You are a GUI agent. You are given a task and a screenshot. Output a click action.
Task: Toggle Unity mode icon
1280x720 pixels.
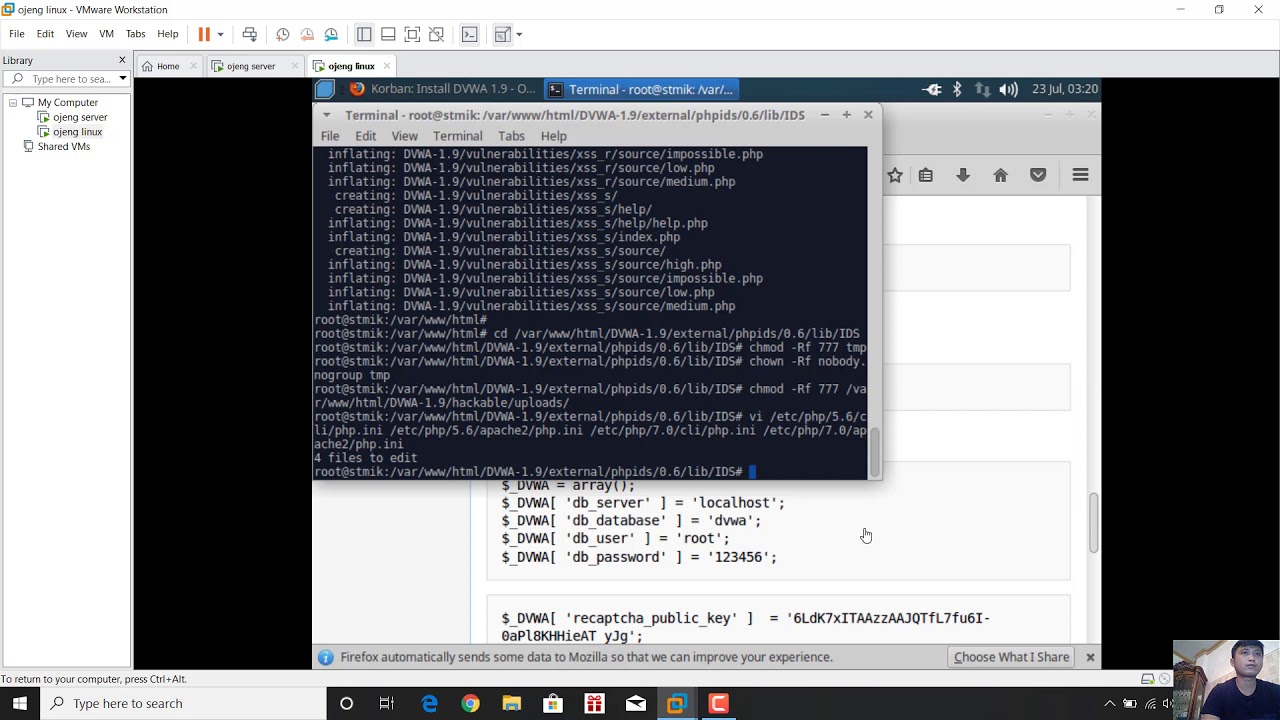tap(436, 34)
